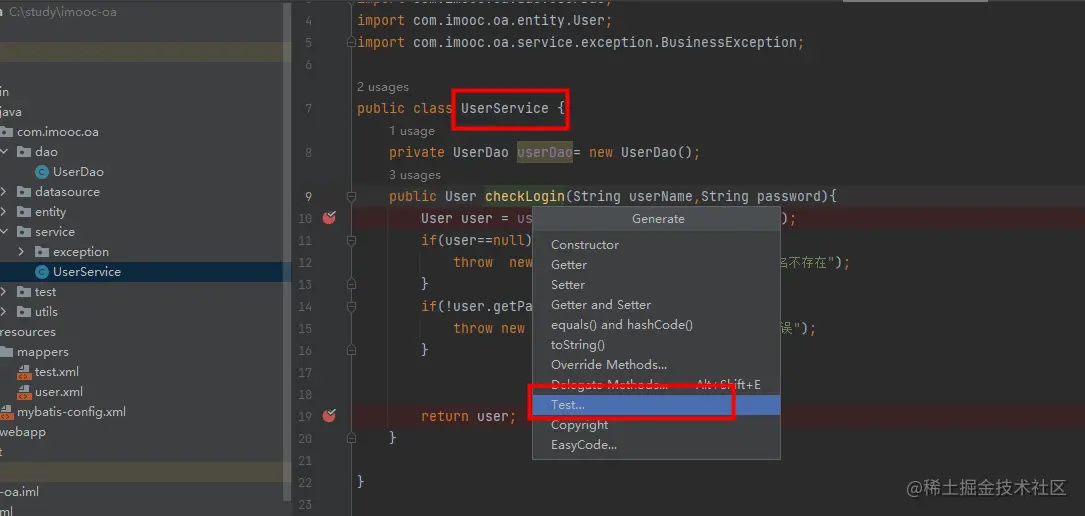
Task: Select toString() in Generate menu
Action: point(577,345)
